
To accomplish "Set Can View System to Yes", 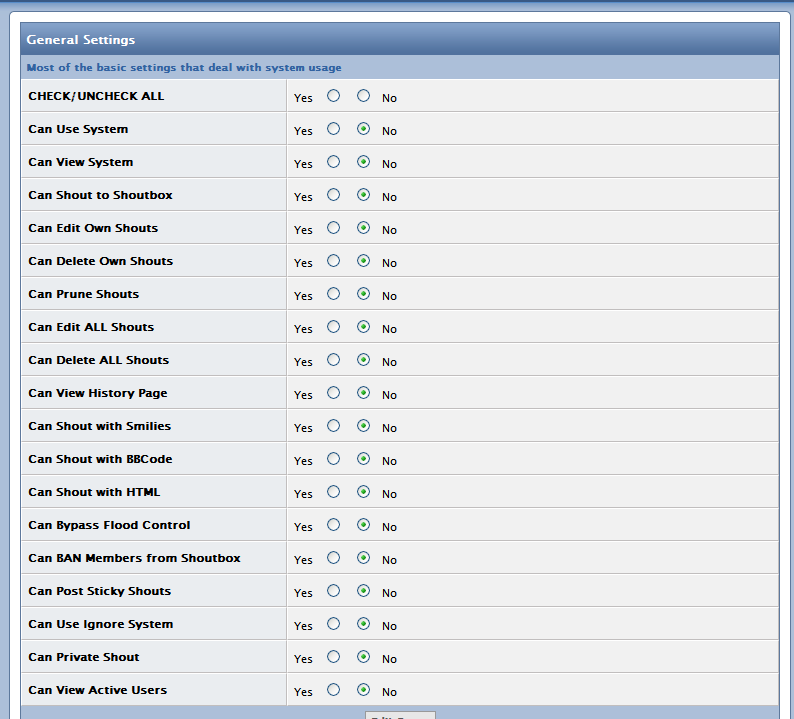I will click(333, 162).
